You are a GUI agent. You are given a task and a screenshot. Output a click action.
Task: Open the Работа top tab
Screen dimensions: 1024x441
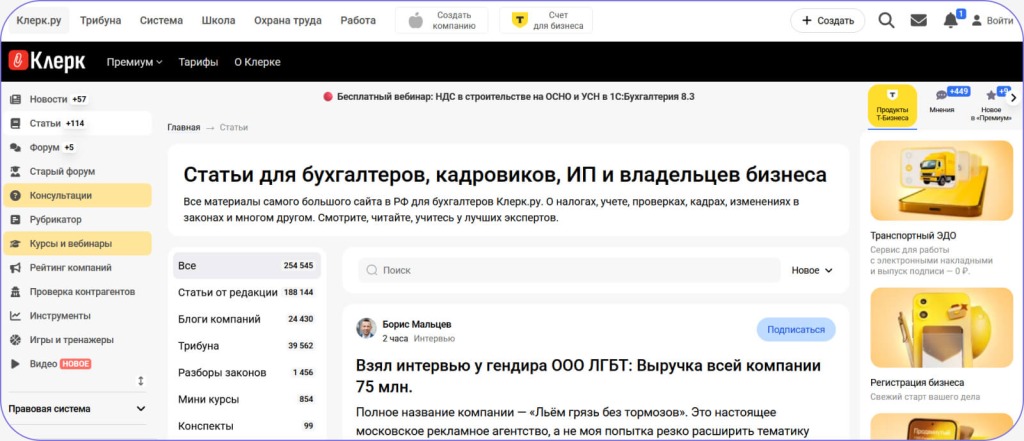point(358,20)
